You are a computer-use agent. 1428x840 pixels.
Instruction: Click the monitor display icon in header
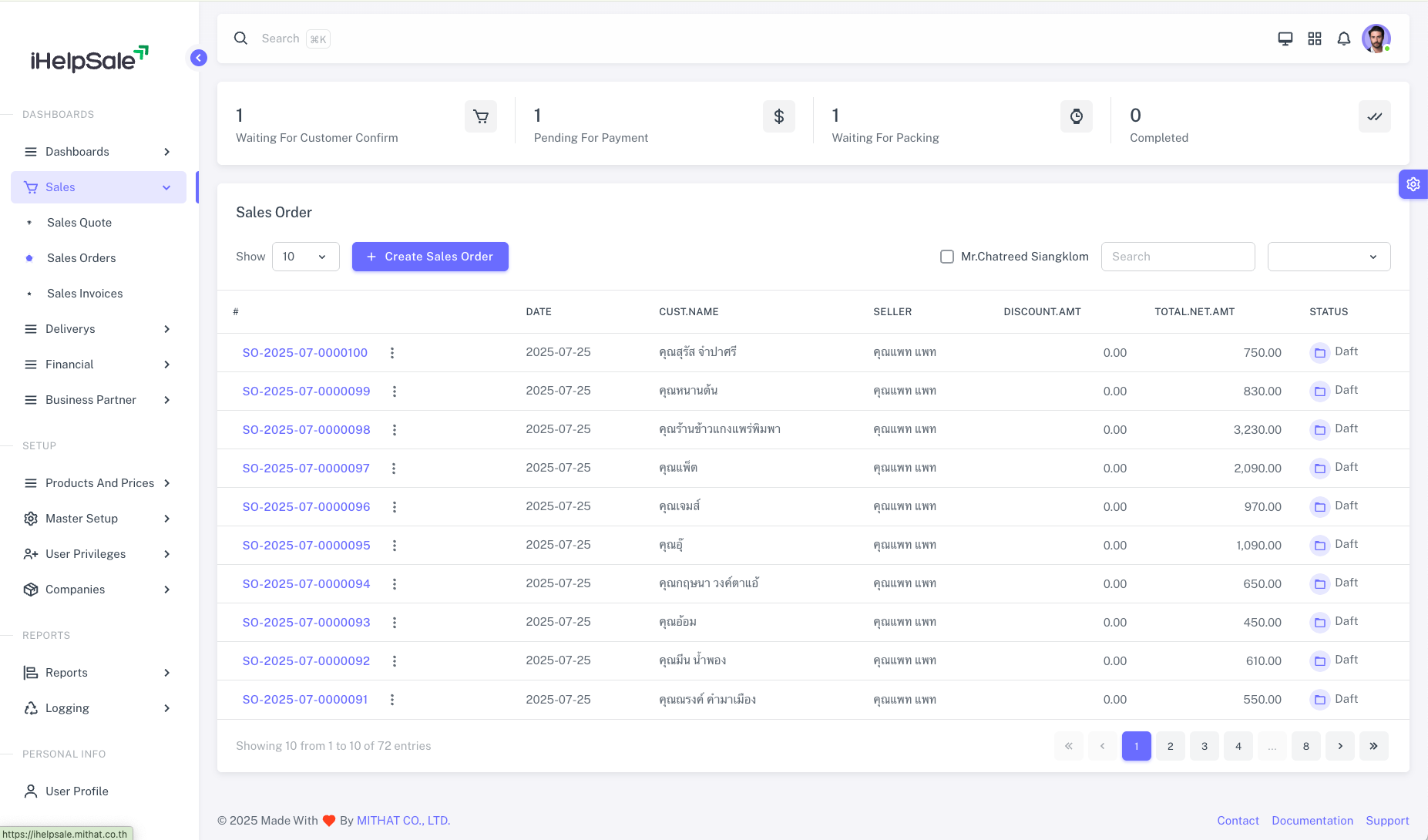pyautogui.click(x=1285, y=39)
